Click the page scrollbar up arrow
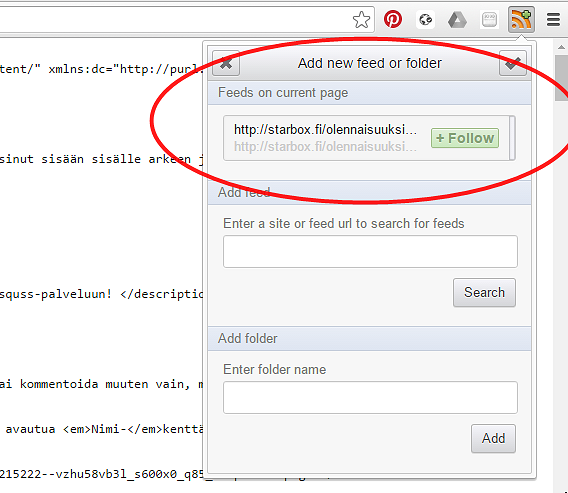Screen dimensions: 568x493 click(x=561, y=47)
